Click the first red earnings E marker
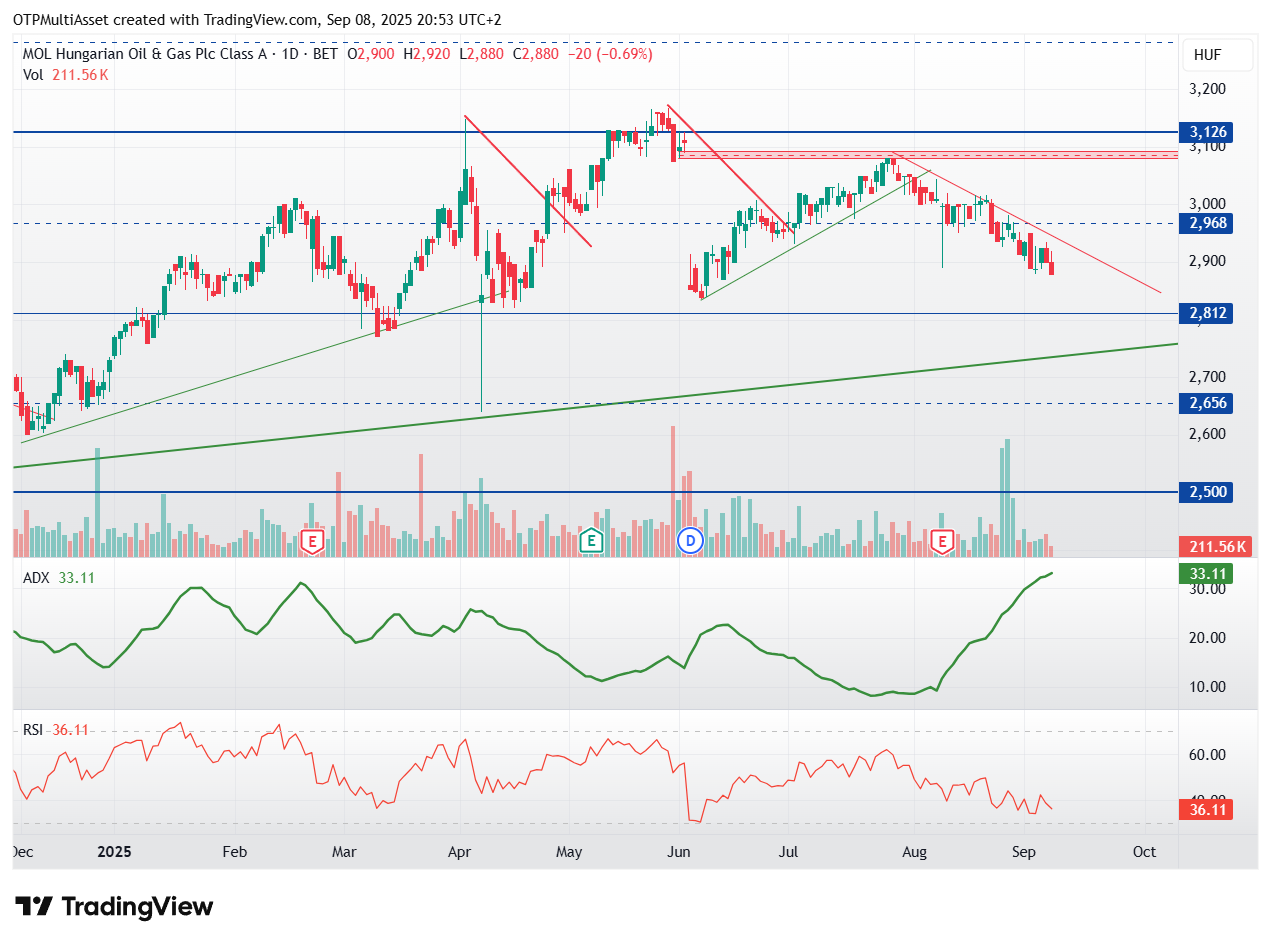1271x944 pixels. click(312, 542)
